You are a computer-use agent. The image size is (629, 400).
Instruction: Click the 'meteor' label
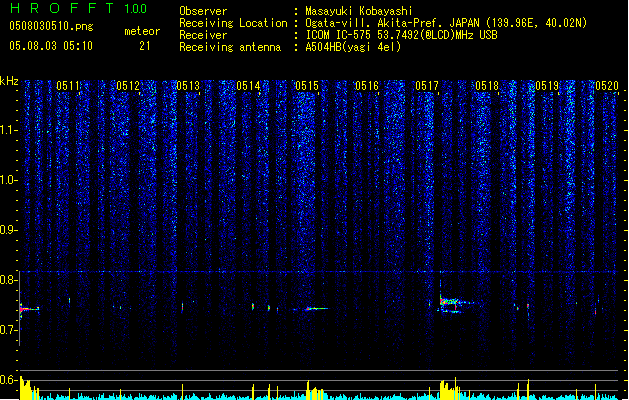pyautogui.click(x=142, y=31)
